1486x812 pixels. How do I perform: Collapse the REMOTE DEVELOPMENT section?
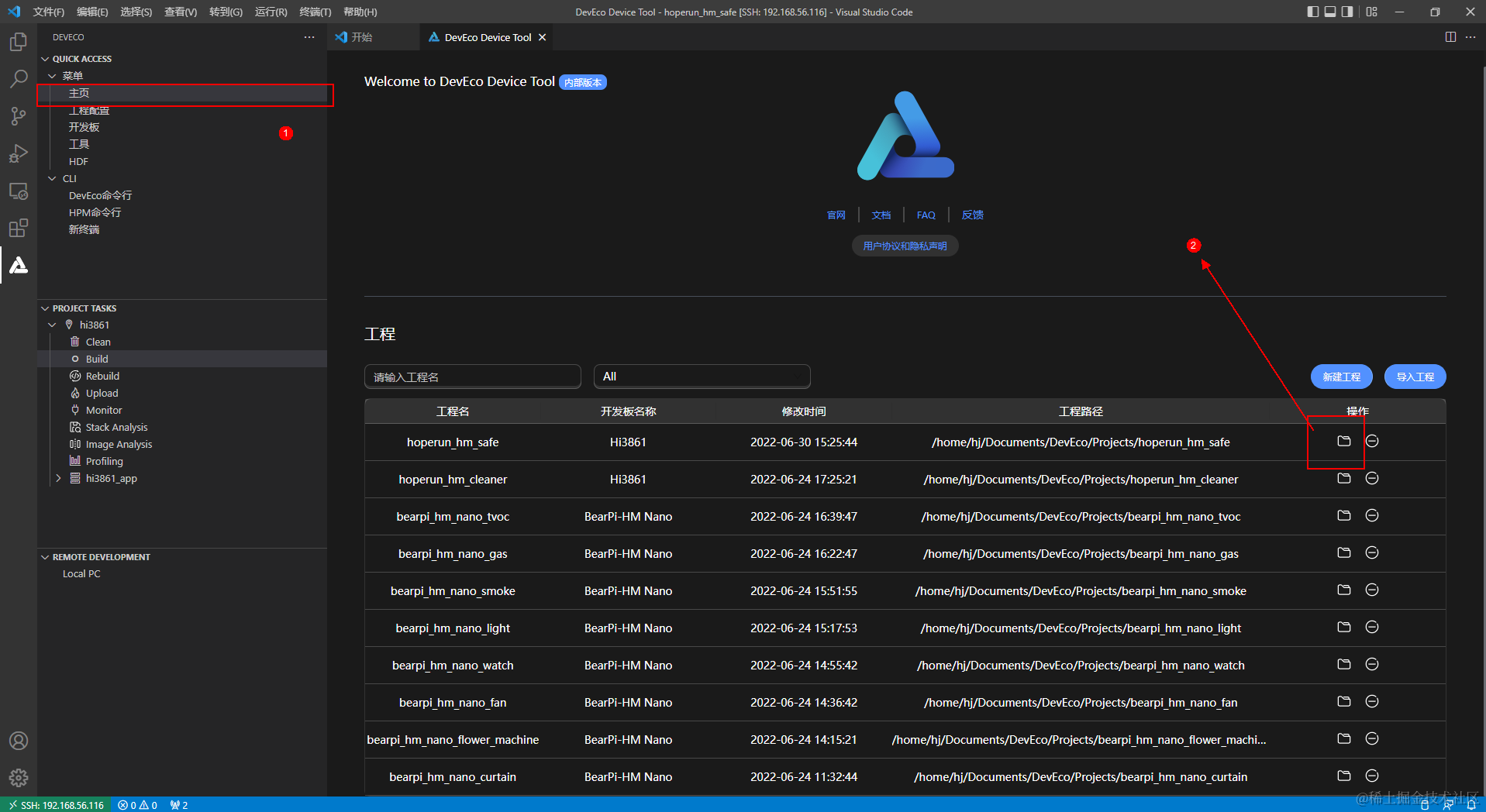coord(45,557)
